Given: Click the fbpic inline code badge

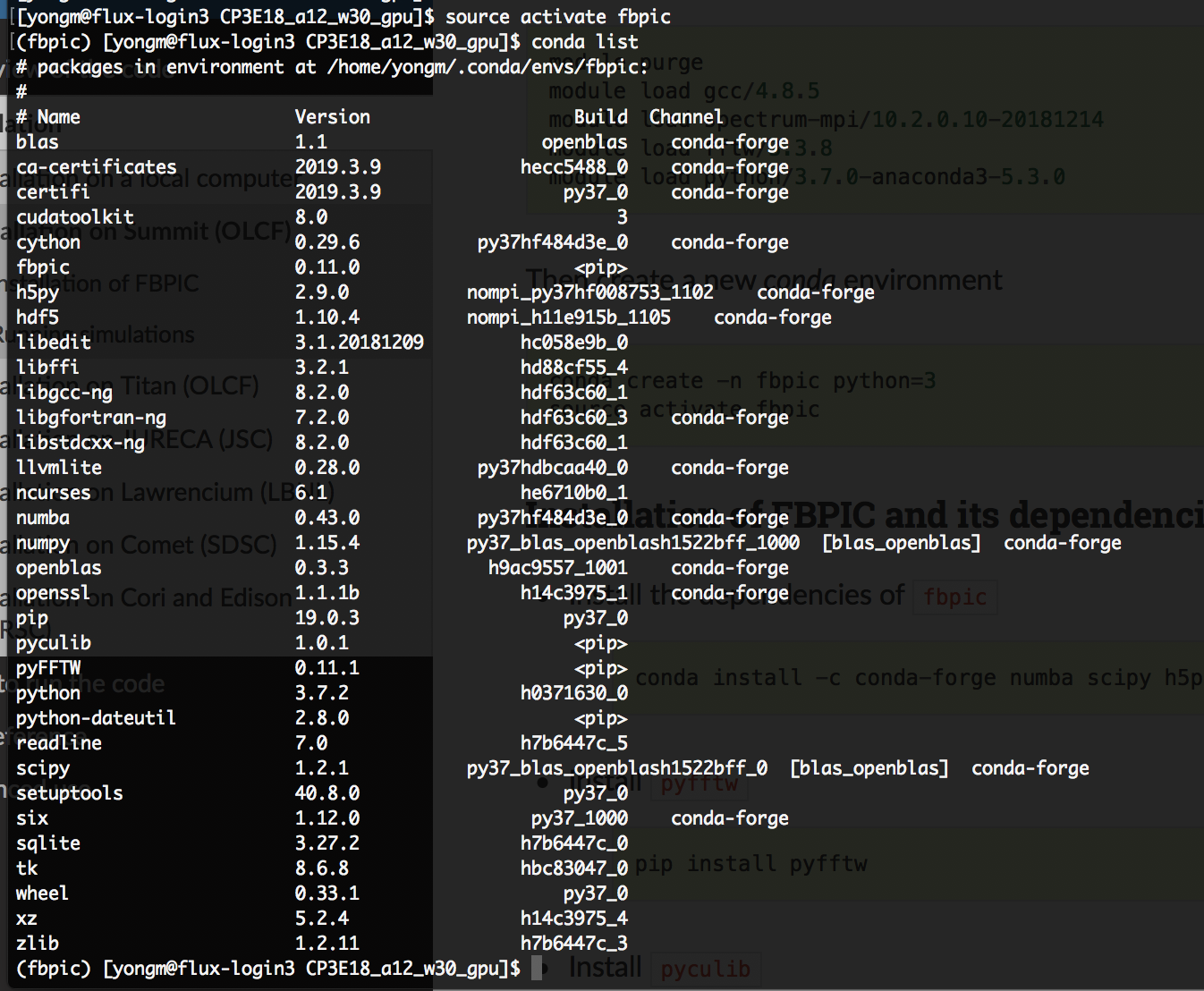Looking at the screenshot, I should [x=955, y=597].
